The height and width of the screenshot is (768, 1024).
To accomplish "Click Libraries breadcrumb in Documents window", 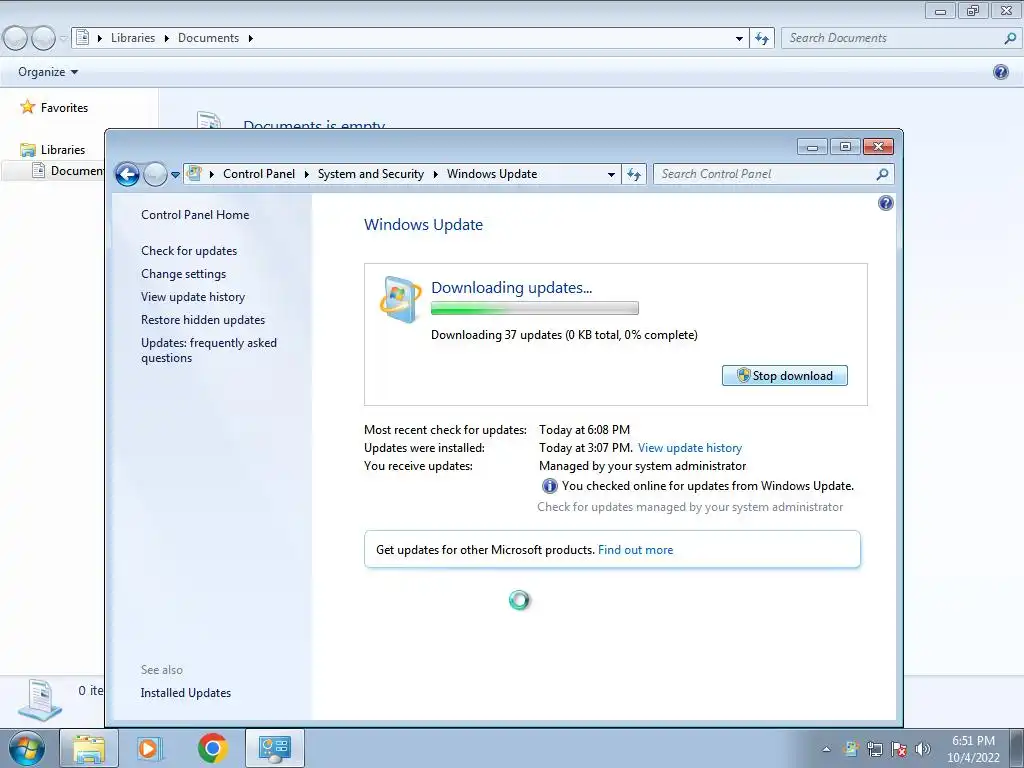I will (133, 38).
